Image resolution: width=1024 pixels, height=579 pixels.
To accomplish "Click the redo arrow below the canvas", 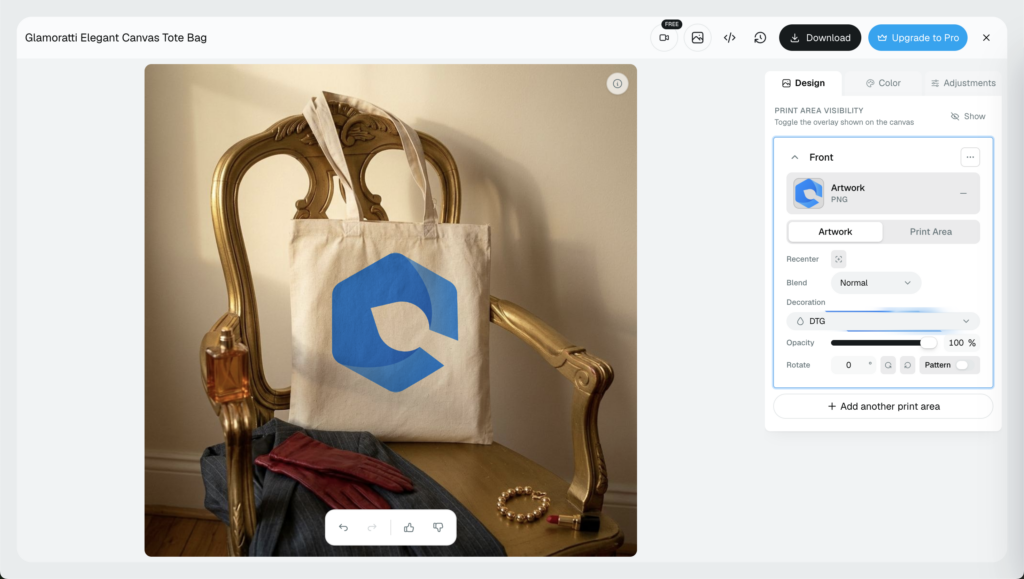I will [x=372, y=527].
